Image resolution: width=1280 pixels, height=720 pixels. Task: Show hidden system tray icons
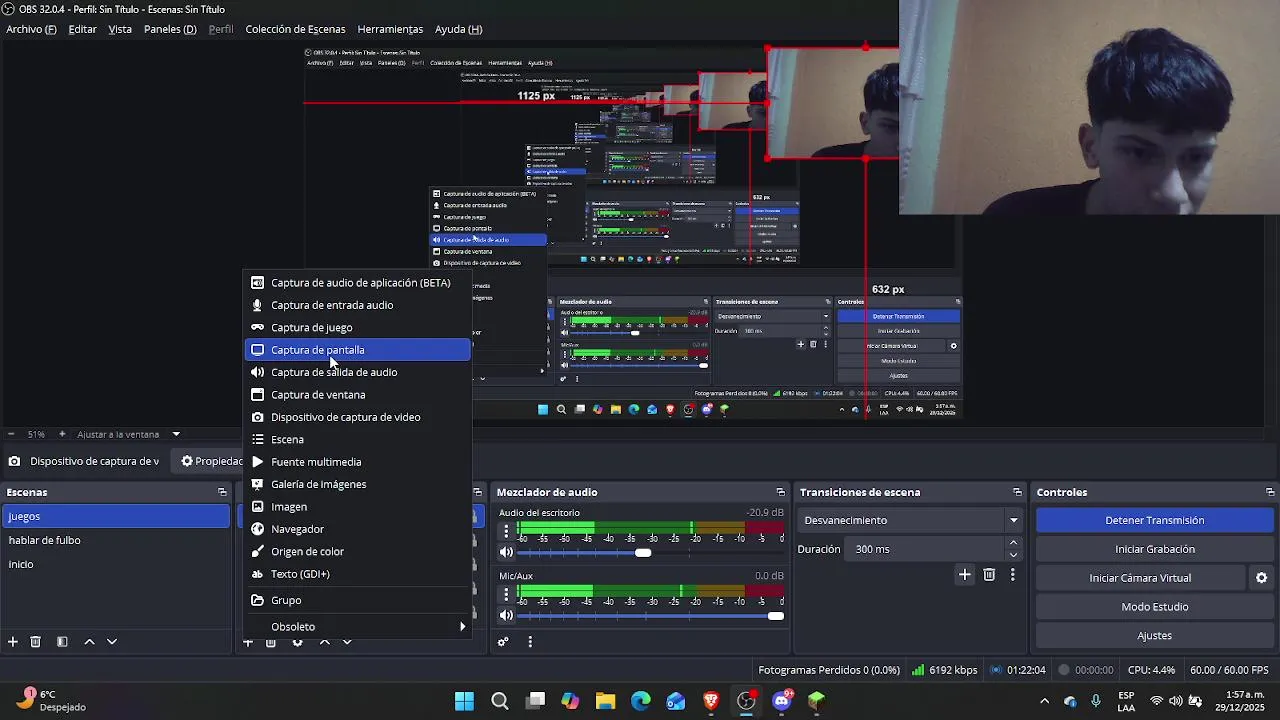[1045, 701]
